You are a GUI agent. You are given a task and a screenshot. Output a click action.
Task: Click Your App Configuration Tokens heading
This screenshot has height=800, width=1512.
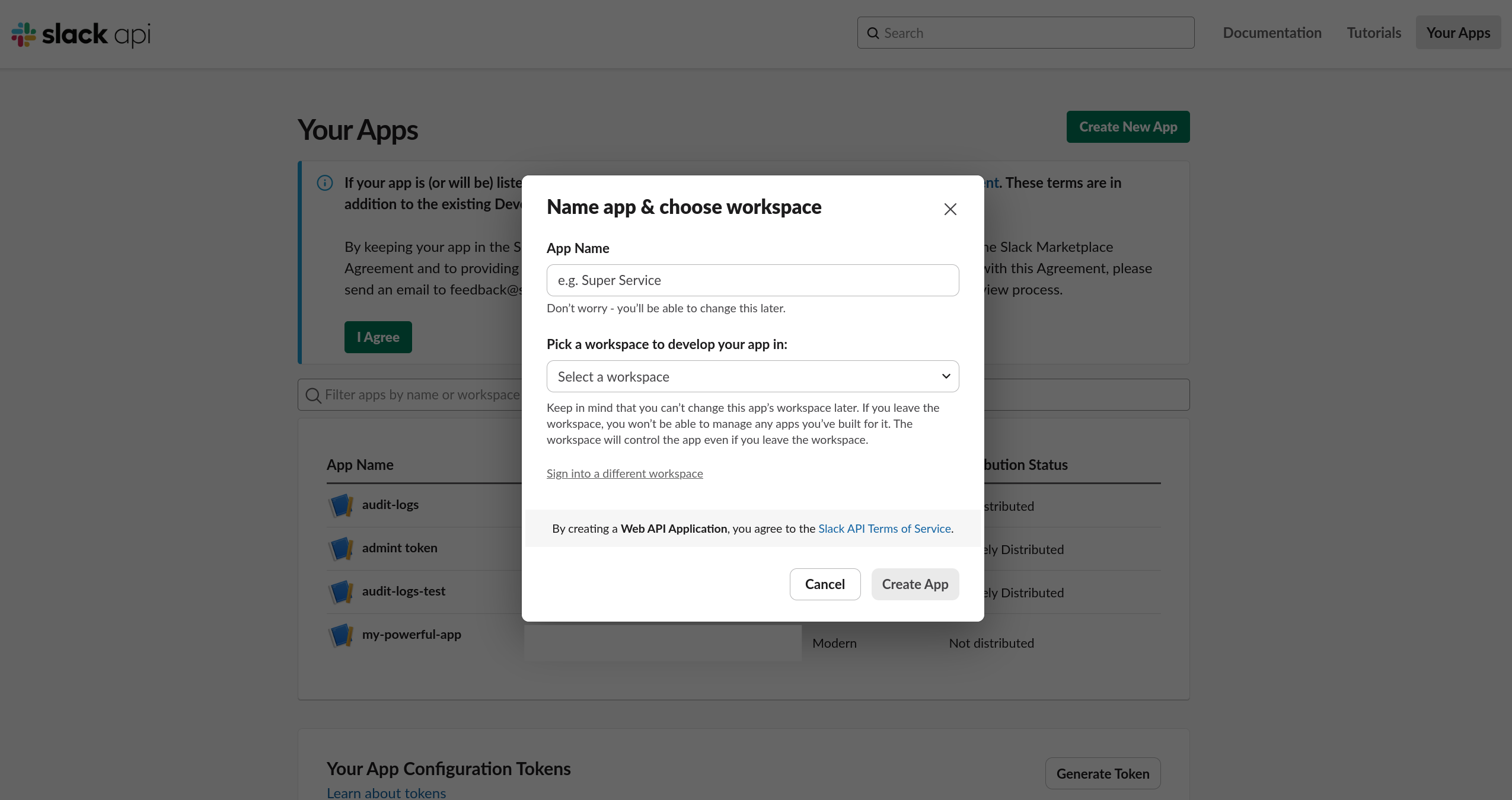(448, 769)
